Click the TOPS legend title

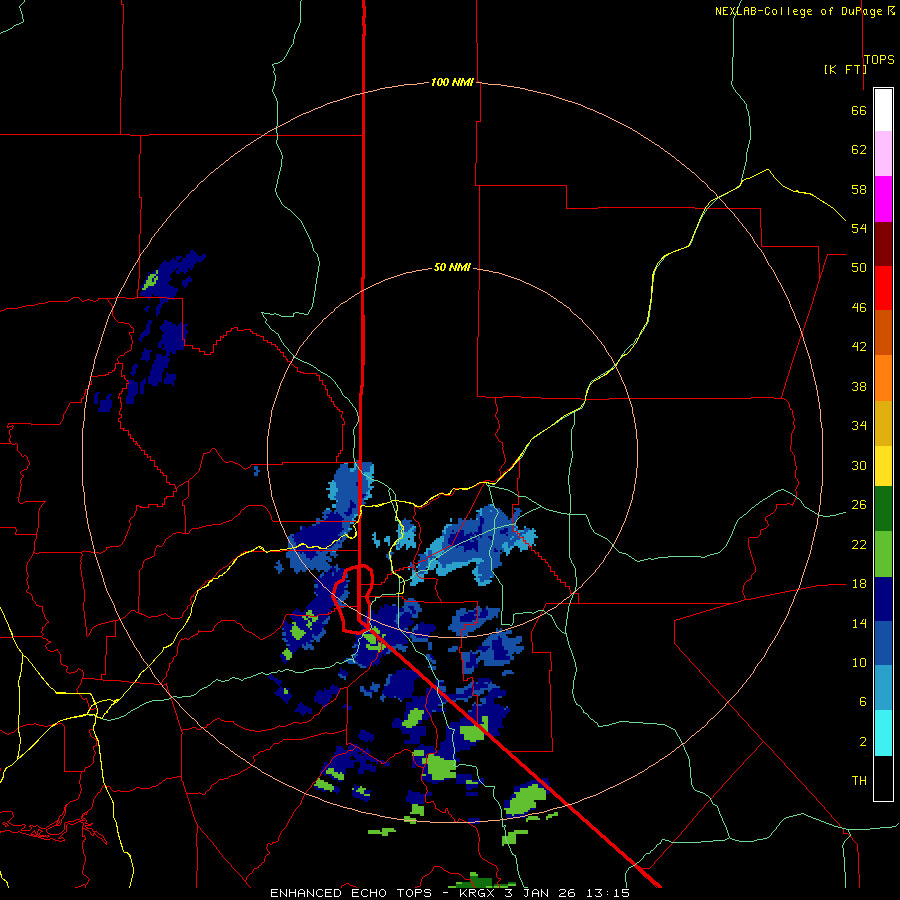click(x=879, y=59)
